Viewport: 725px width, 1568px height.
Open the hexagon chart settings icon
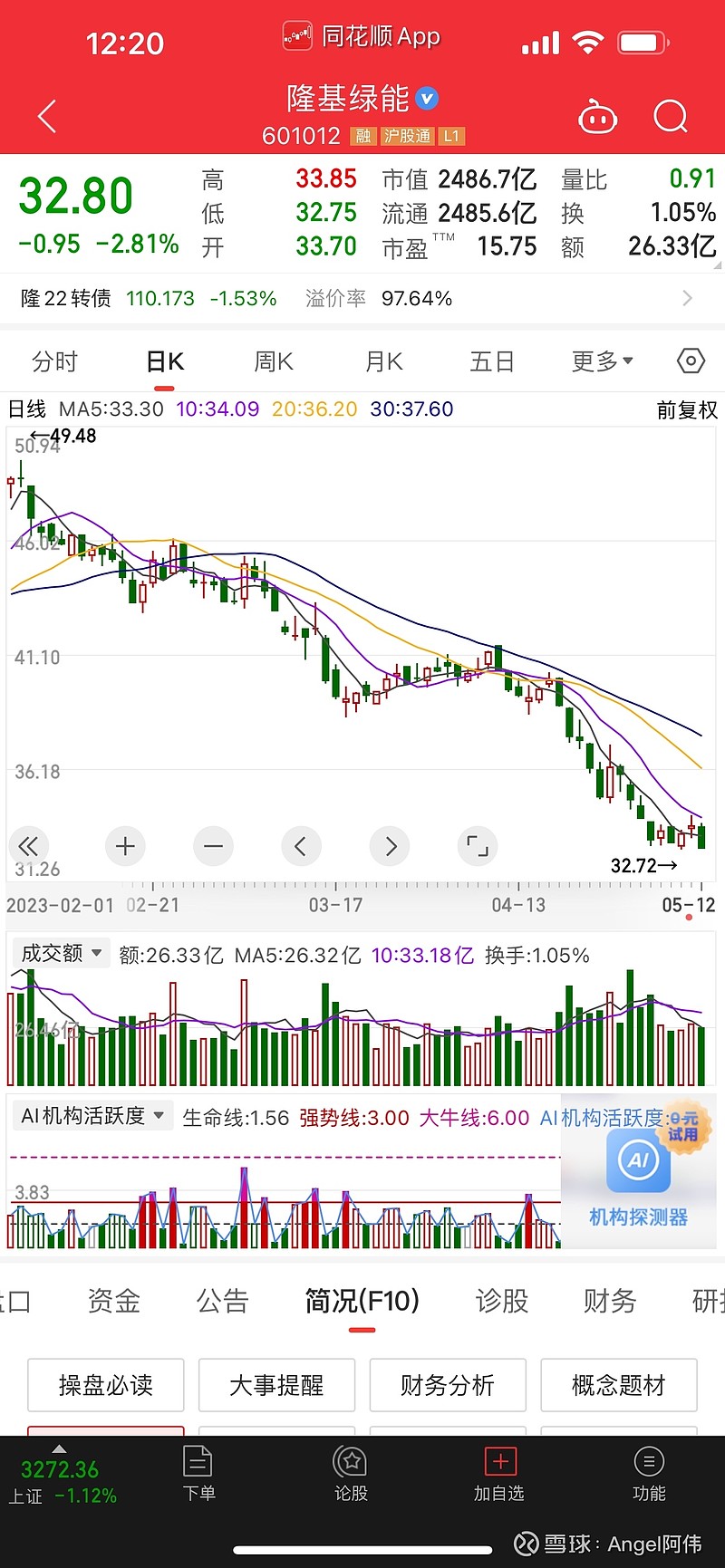pos(691,361)
